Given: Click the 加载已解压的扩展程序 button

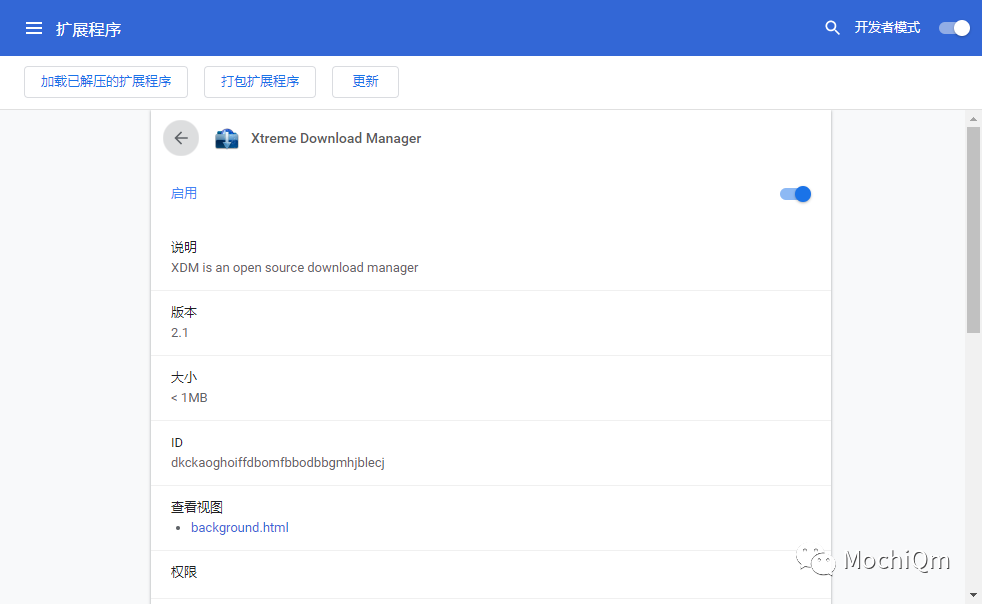Looking at the screenshot, I should point(106,82).
